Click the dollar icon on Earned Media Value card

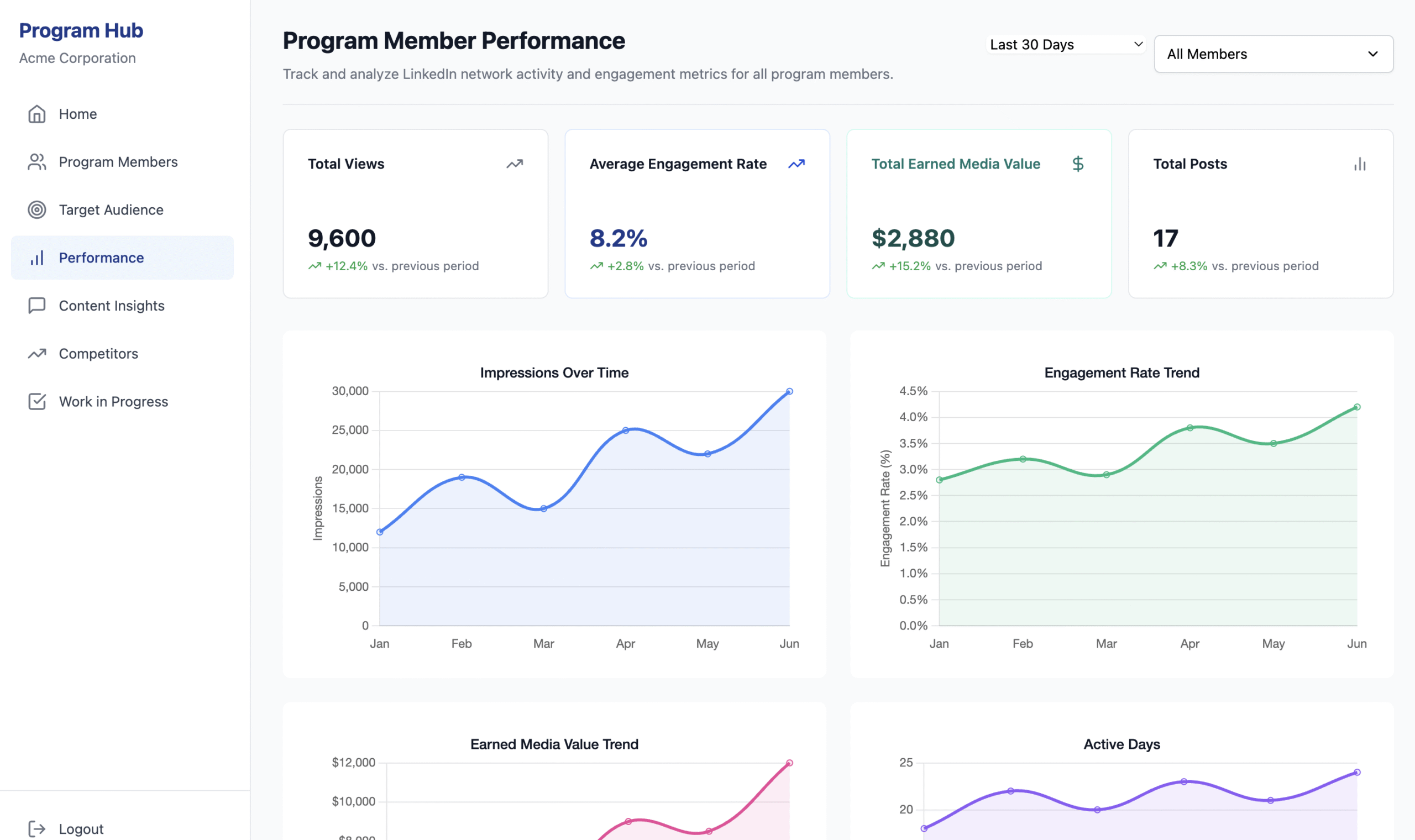pyautogui.click(x=1078, y=164)
